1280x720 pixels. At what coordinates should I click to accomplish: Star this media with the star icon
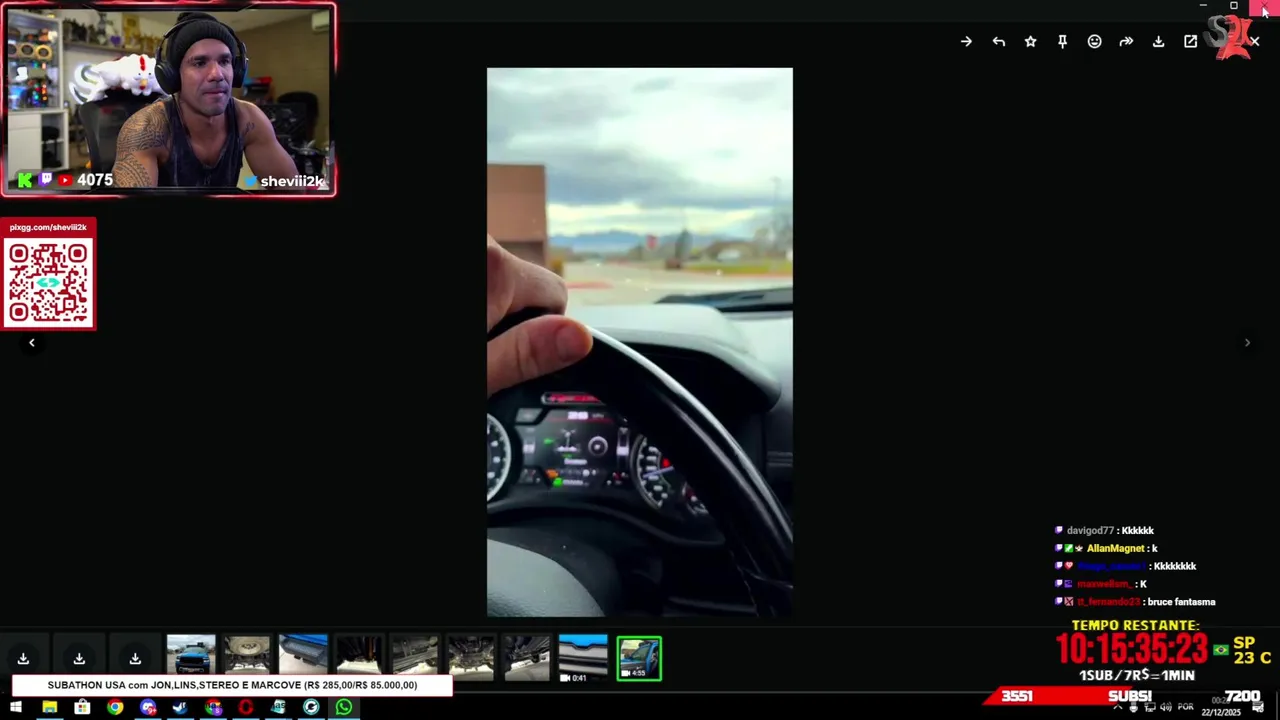pyautogui.click(x=1030, y=42)
